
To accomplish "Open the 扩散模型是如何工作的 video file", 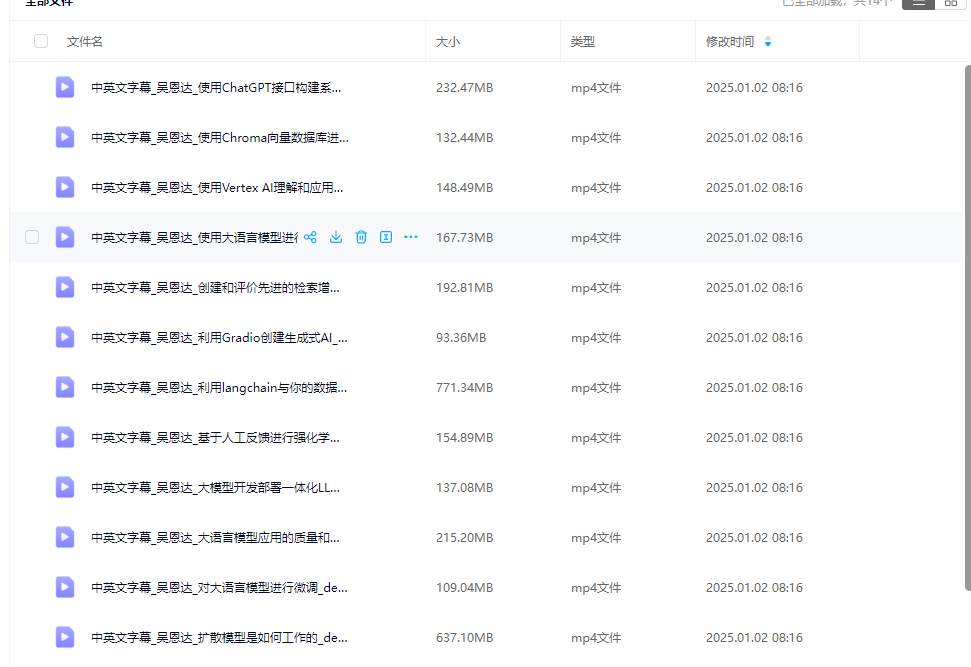I will pos(219,637).
